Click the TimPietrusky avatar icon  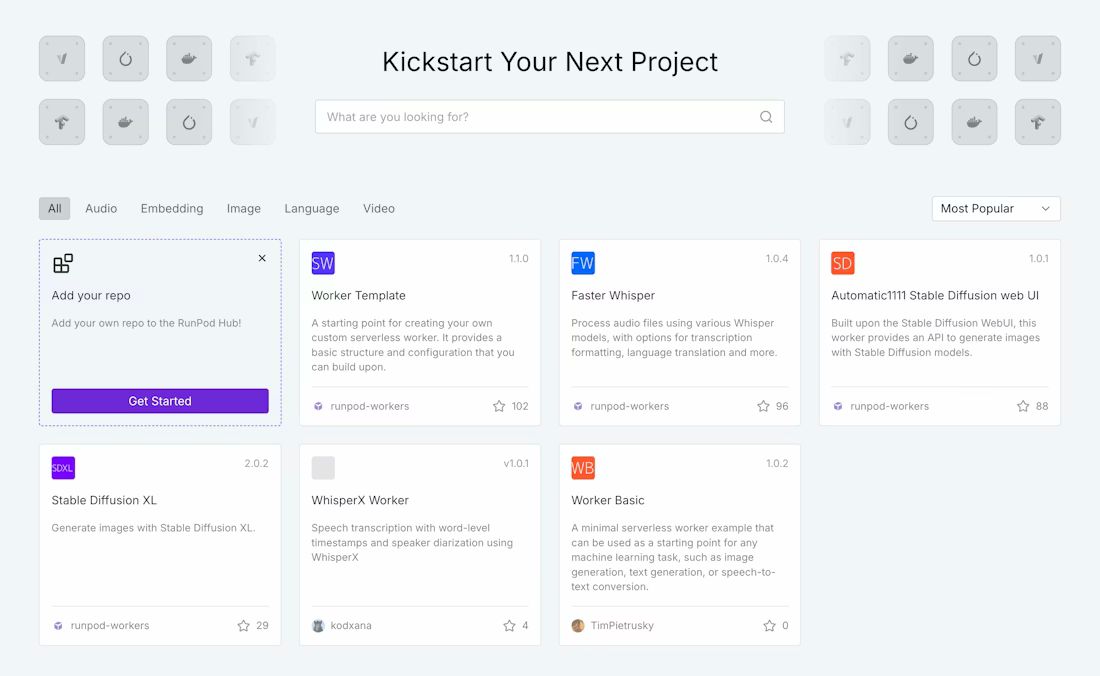coord(578,626)
